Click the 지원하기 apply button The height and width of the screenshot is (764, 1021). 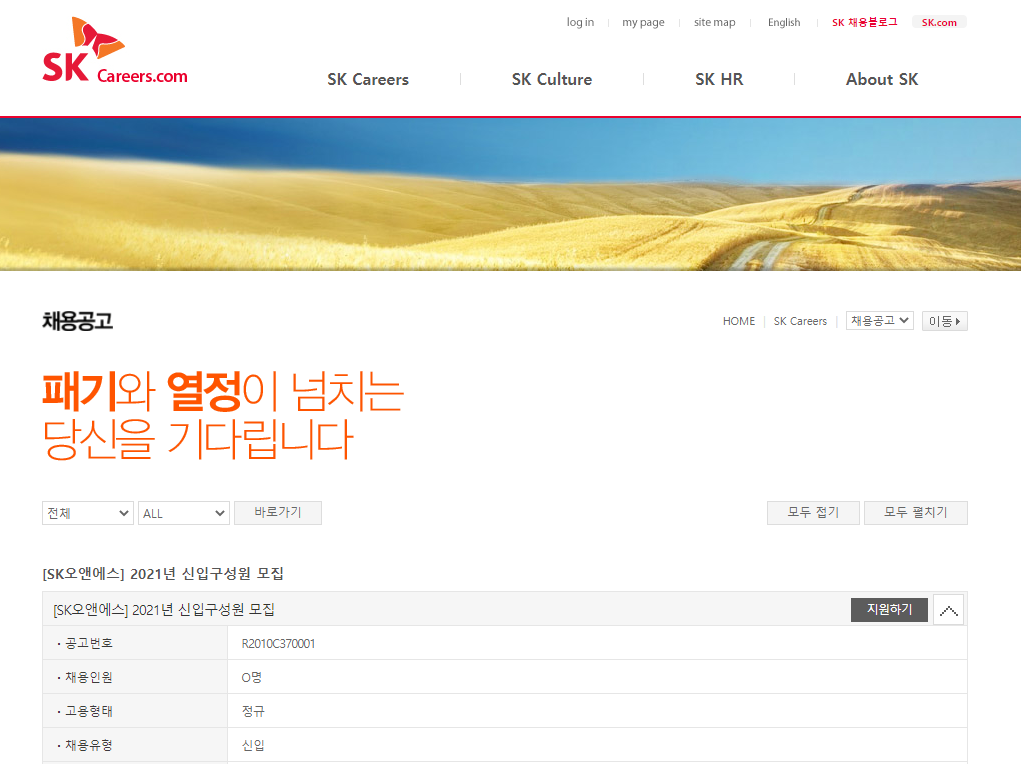(889, 610)
